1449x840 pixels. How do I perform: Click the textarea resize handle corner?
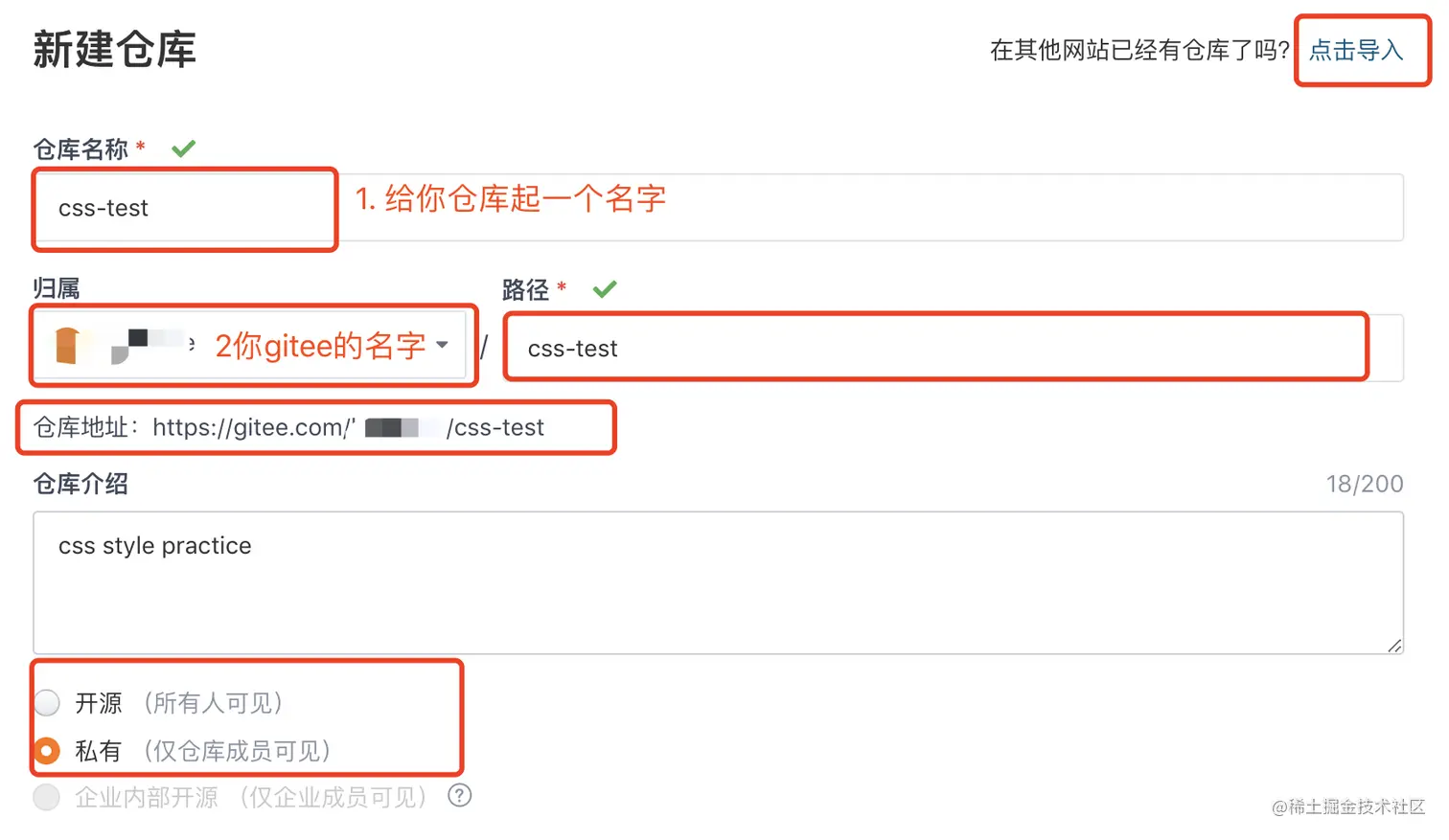pos(1394,647)
